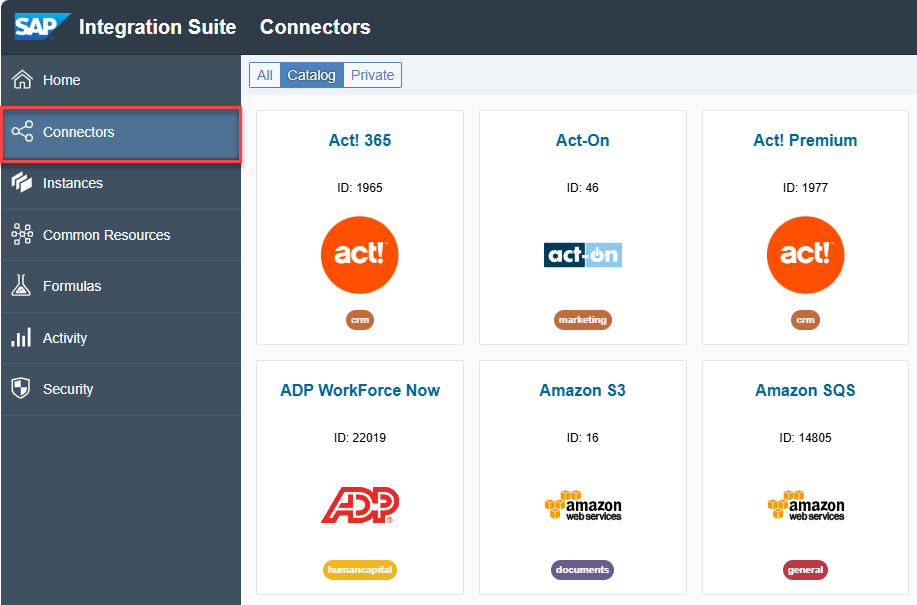Click the ID: 1965 text
This screenshot has width=917, height=605.
(x=360, y=188)
